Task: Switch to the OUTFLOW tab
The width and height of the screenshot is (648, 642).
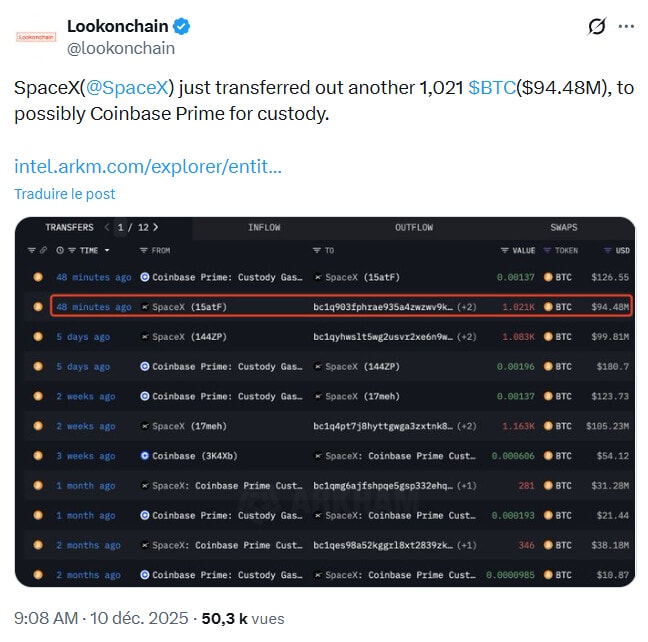Action: point(414,228)
